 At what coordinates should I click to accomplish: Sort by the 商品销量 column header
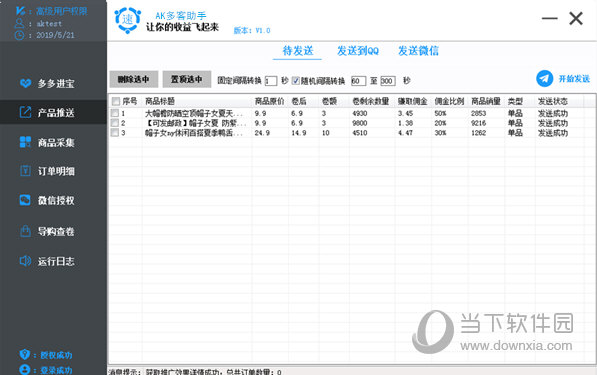486,101
